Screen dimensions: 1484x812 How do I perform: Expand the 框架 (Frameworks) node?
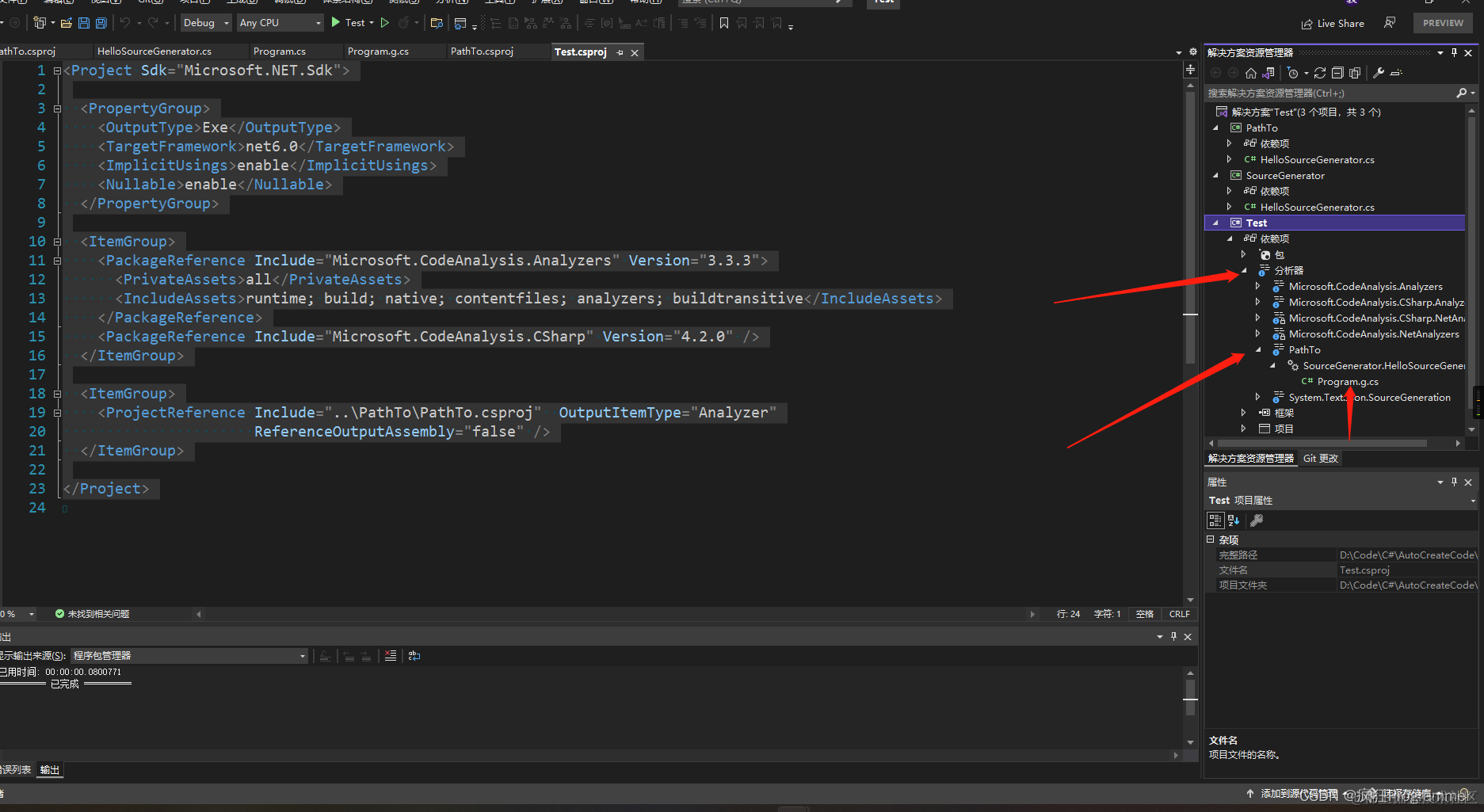click(x=1243, y=413)
